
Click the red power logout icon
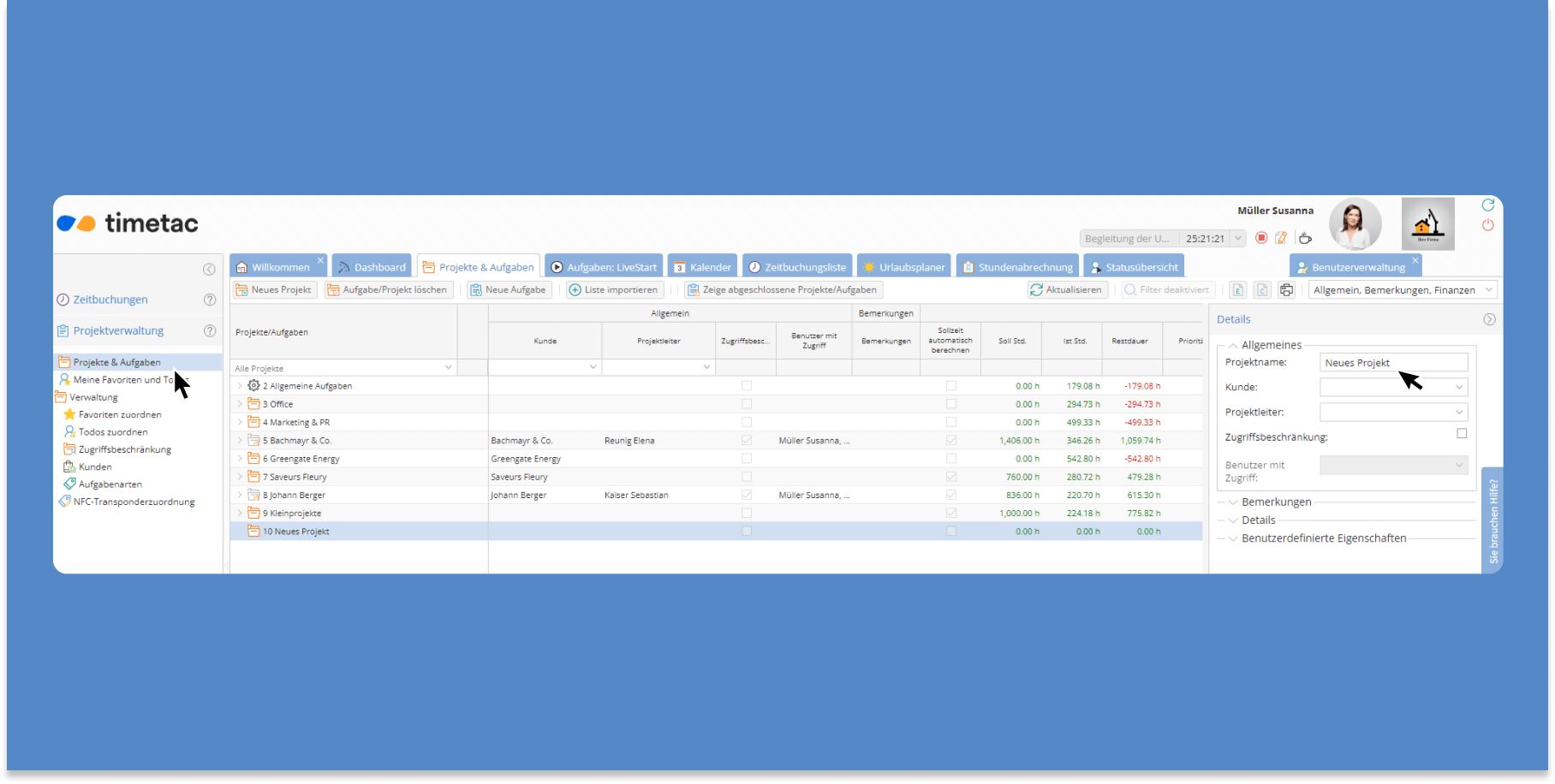point(1488,225)
